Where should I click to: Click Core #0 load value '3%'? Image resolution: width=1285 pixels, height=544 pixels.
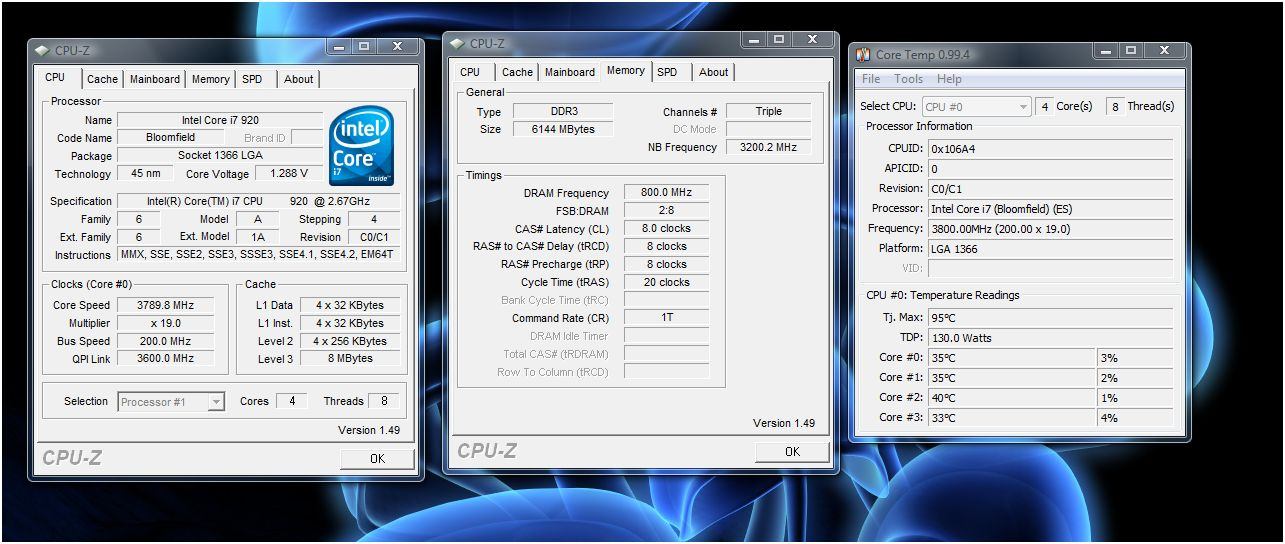coord(1135,358)
